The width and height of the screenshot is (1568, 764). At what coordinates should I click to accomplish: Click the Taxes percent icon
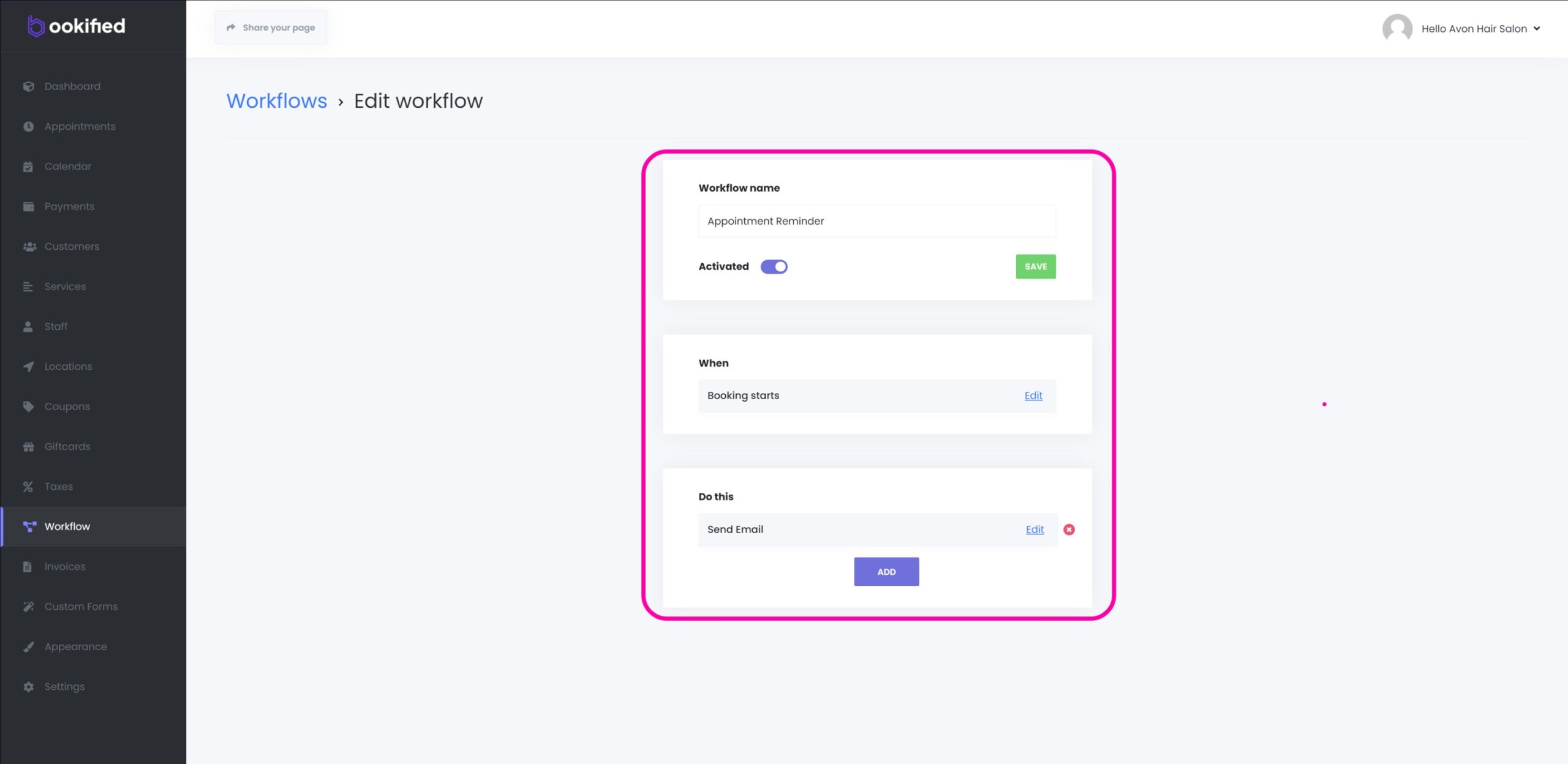coord(28,487)
